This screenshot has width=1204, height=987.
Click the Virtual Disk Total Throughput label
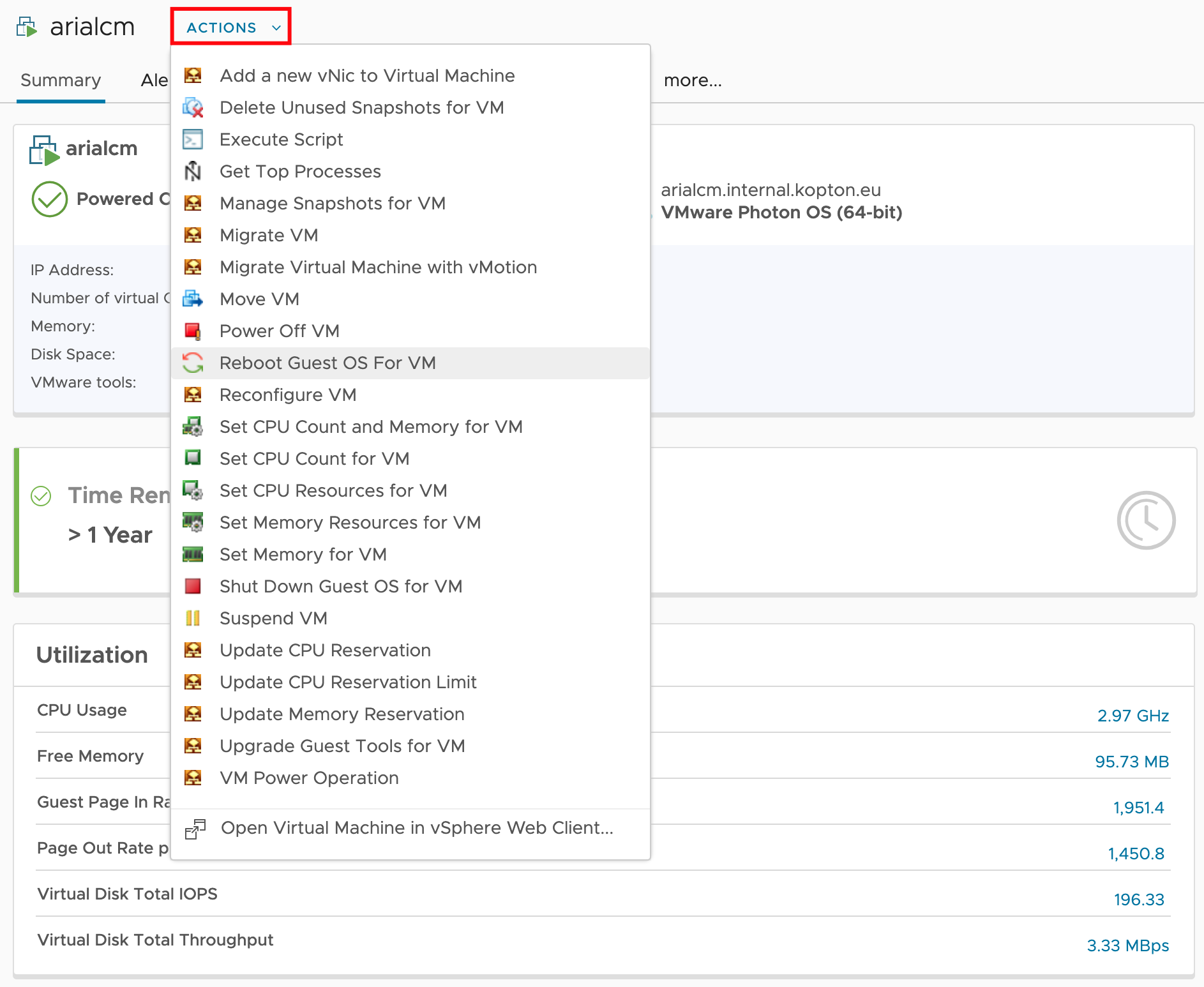coord(155,940)
